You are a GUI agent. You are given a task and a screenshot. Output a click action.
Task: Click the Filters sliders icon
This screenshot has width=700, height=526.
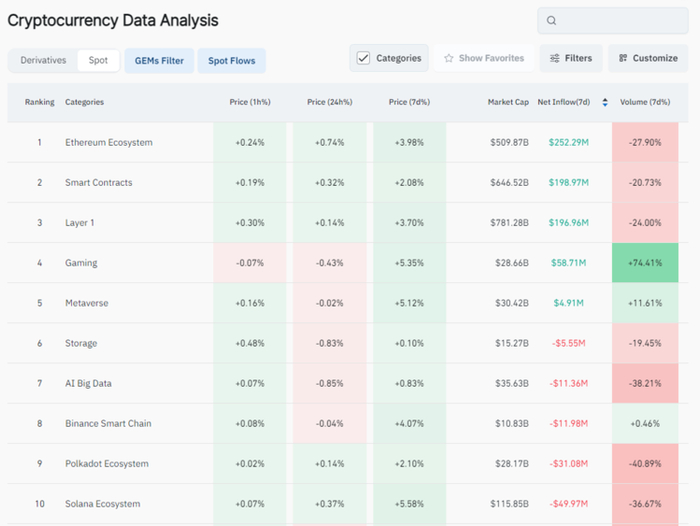click(x=554, y=58)
